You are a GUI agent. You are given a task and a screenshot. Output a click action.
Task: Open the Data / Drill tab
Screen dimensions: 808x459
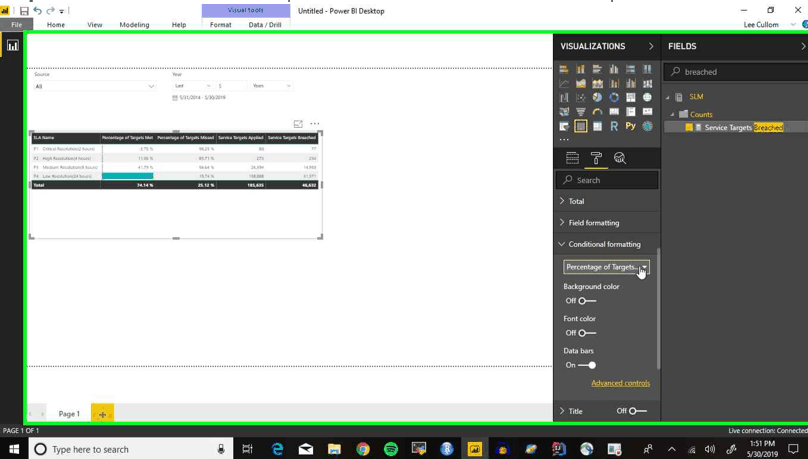(265, 25)
